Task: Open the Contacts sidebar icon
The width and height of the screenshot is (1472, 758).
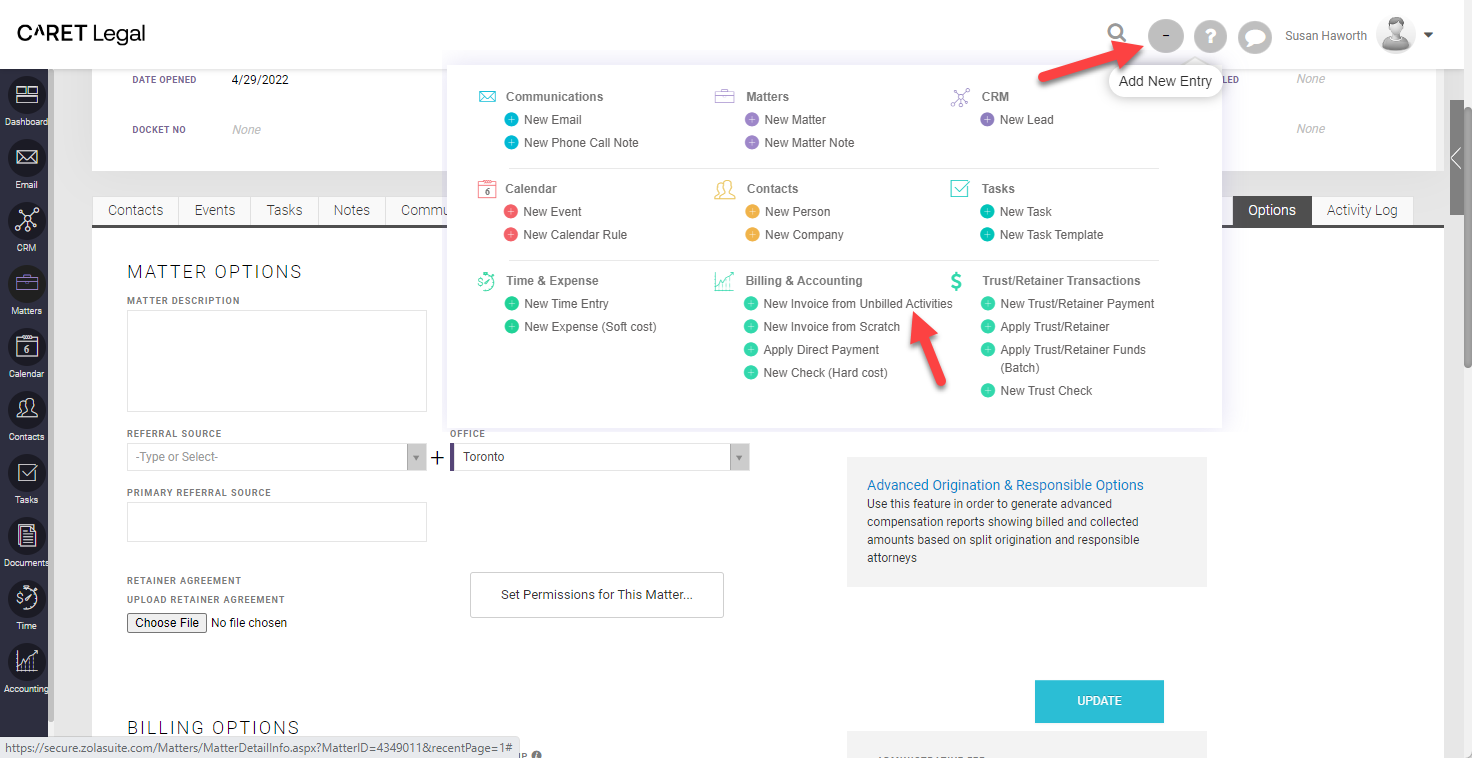Action: [27, 410]
